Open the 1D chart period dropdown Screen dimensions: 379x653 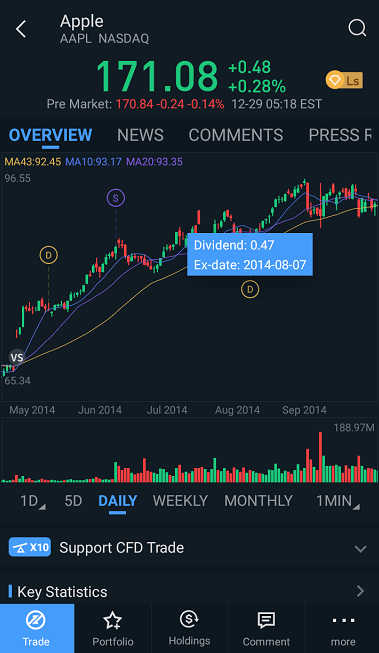pyautogui.click(x=33, y=501)
